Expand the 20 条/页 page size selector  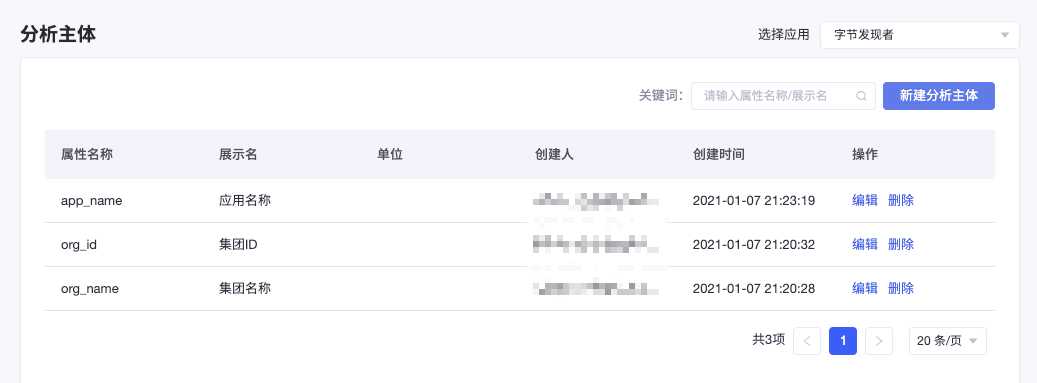tap(948, 341)
